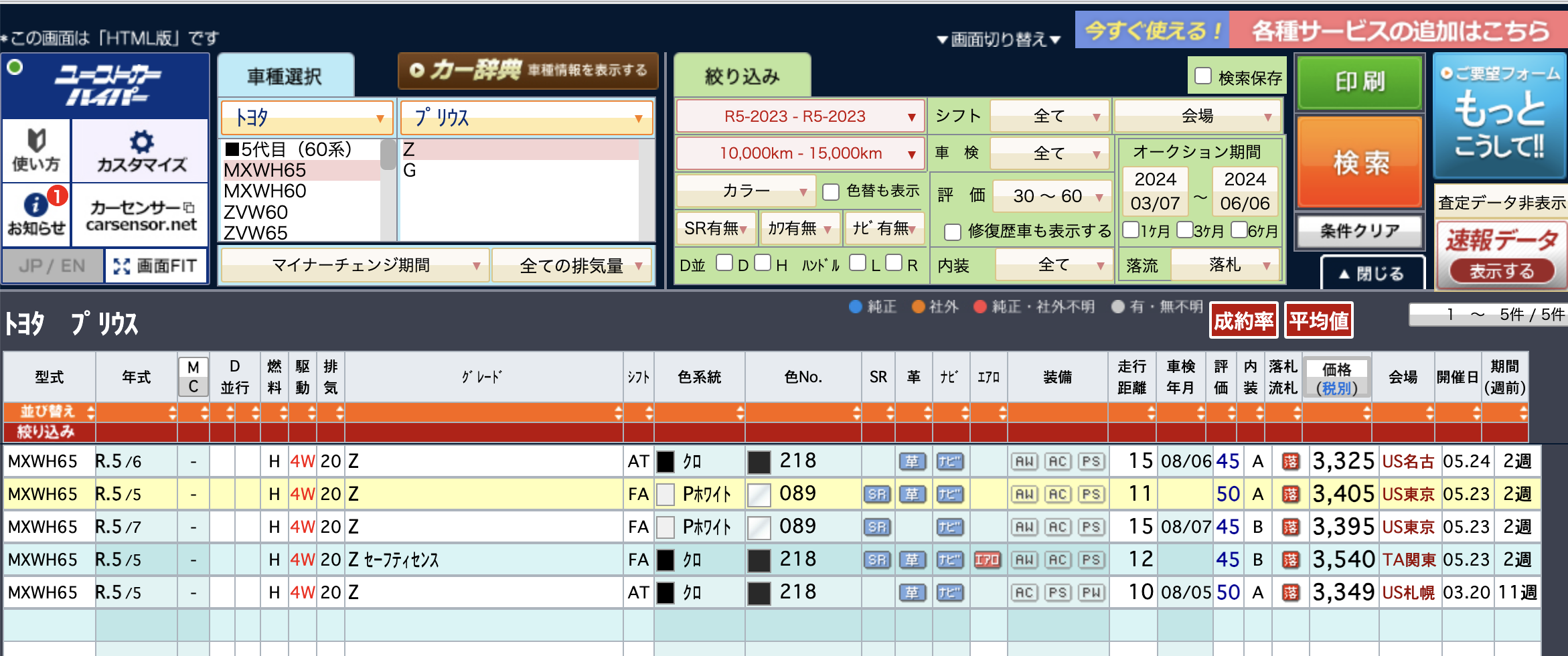Screen dimensions: 1568x656
Task: Enable 修復歴車も表示する checkbox
Action: click(x=953, y=232)
